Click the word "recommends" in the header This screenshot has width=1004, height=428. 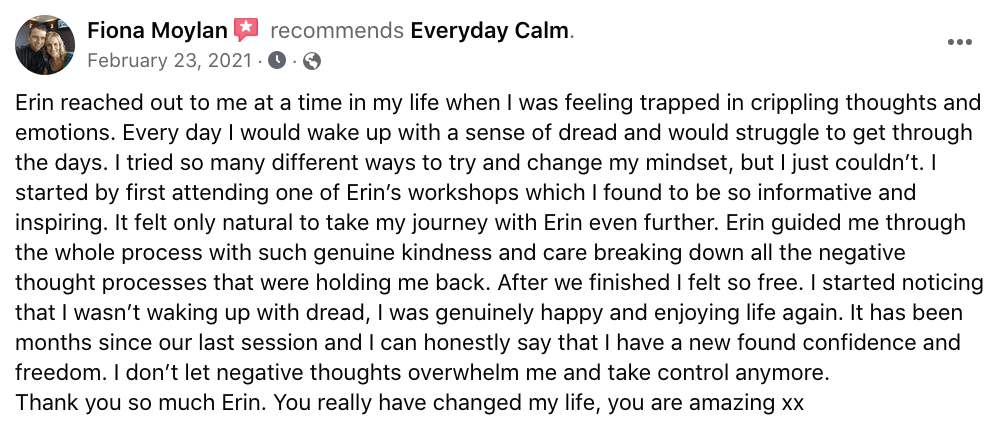pyautogui.click(x=336, y=31)
